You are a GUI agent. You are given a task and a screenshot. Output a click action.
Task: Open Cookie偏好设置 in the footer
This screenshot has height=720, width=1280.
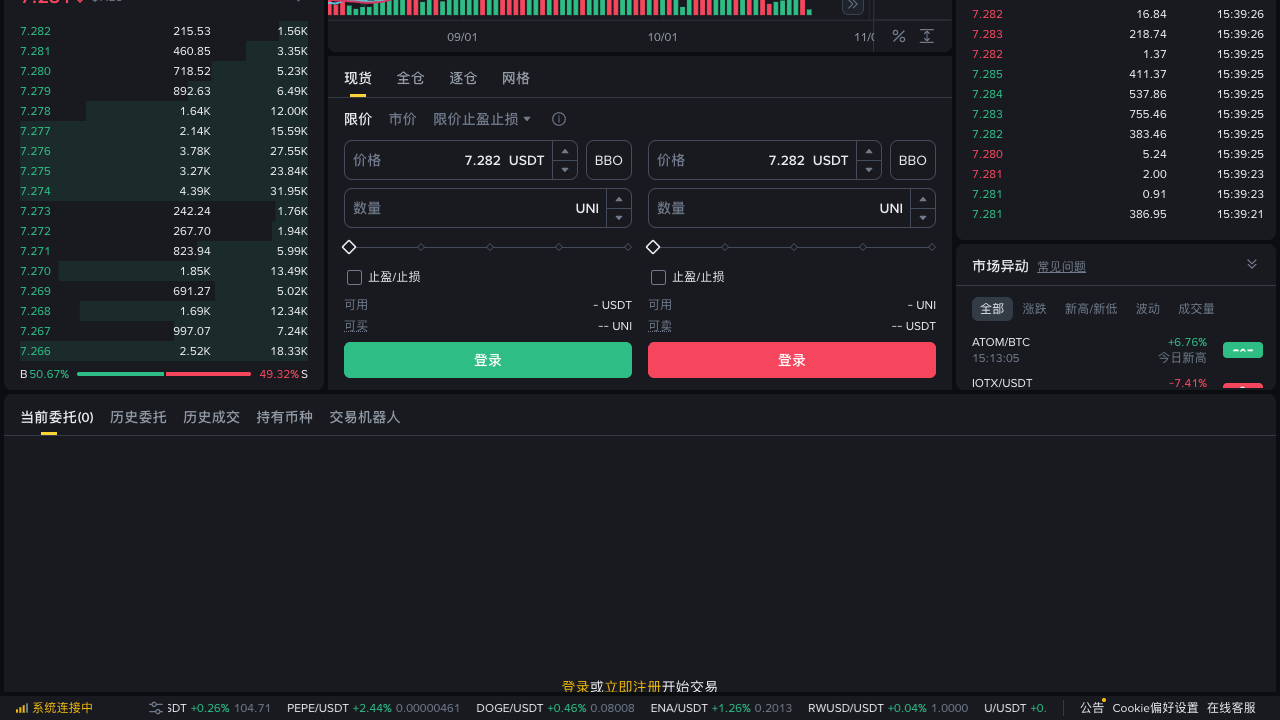(1155, 708)
